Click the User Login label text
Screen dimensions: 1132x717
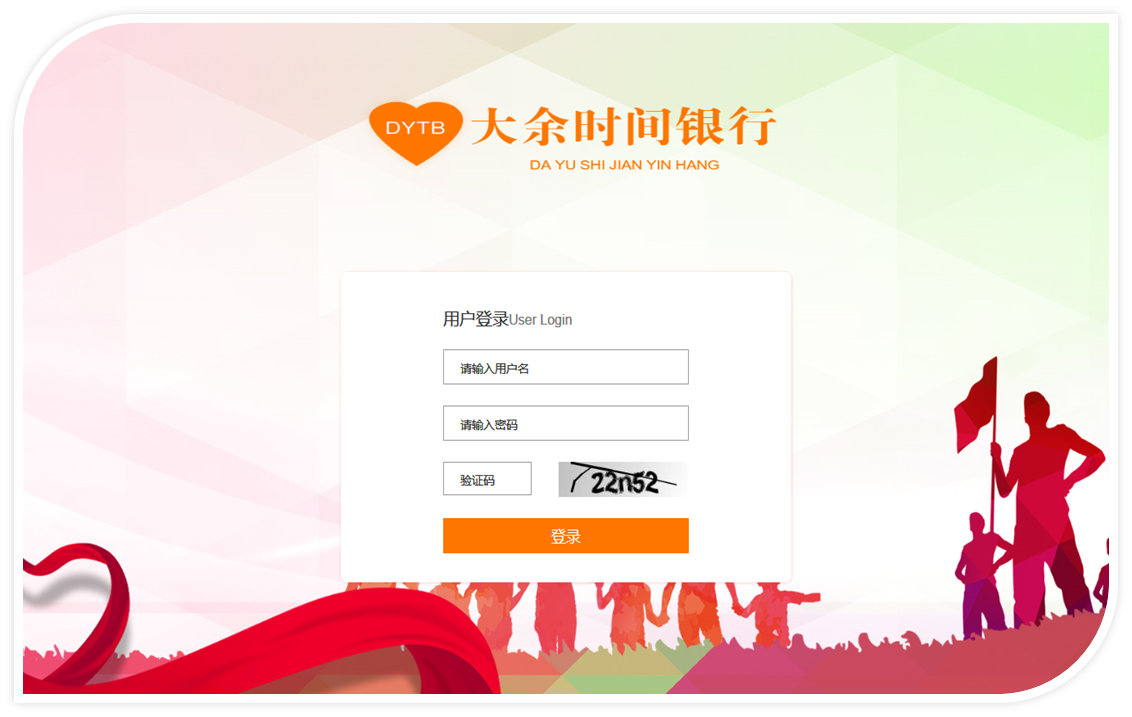click(541, 320)
